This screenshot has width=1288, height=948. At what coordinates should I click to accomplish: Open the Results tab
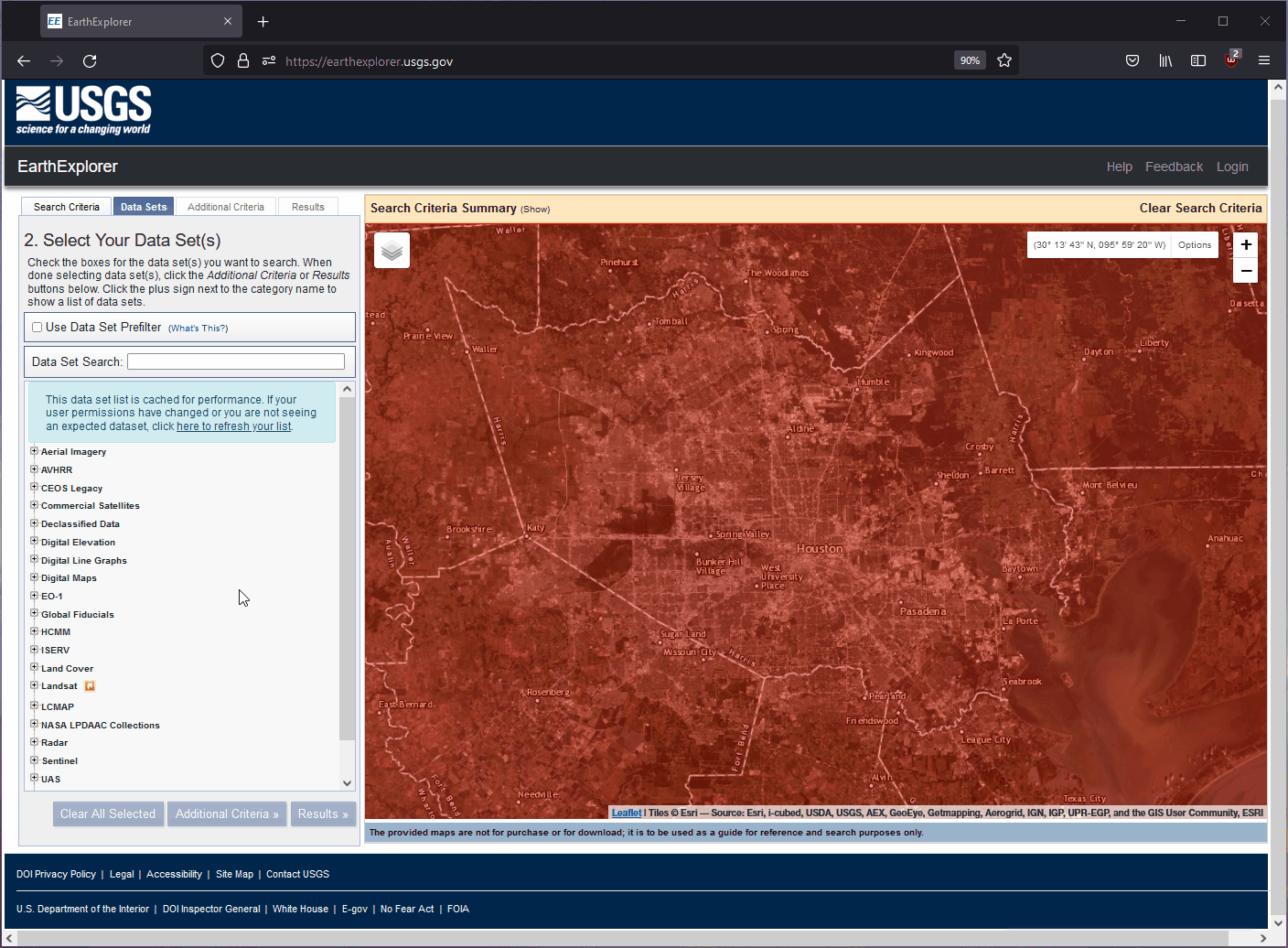pos(308,206)
